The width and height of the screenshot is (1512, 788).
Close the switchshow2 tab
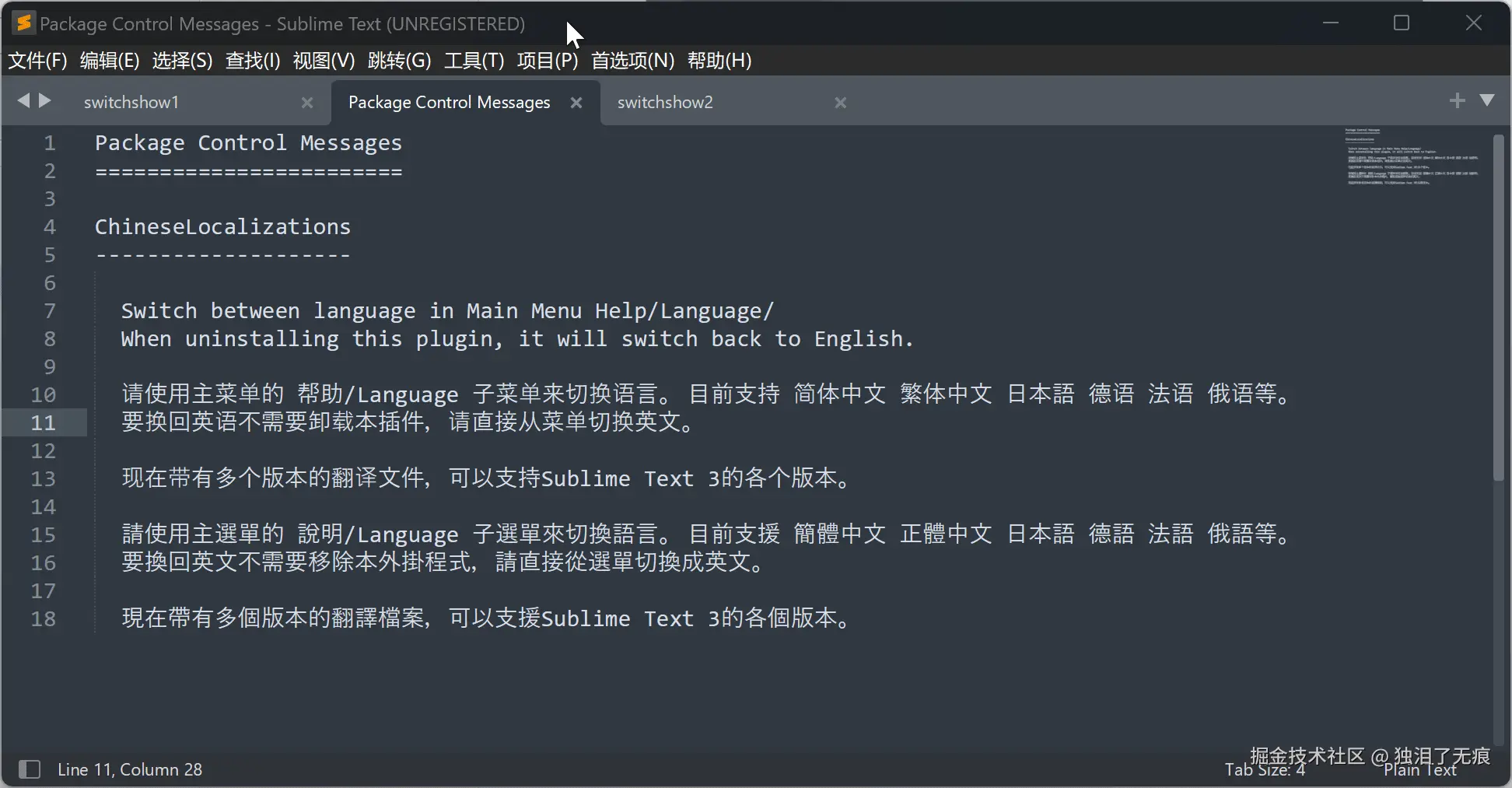coord(841,103)
